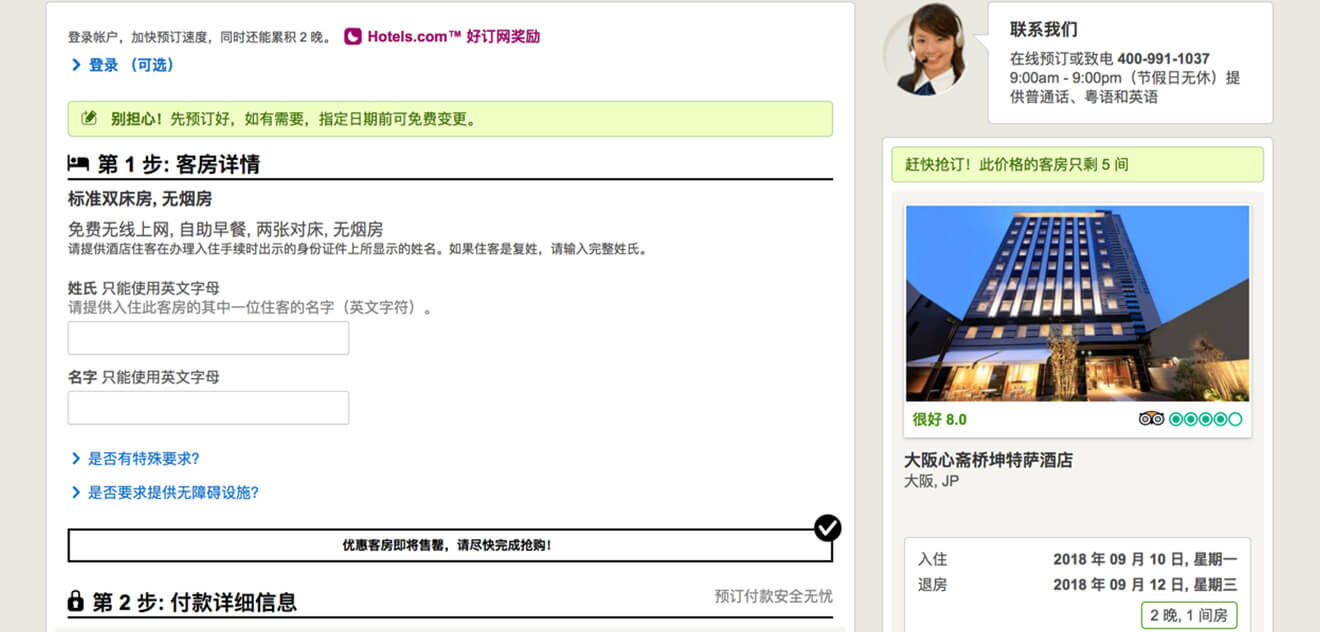Screen dimensions: 1320x632
Task: Click the 2 晚, 1 间房 badge
Action: point(1189,615)
